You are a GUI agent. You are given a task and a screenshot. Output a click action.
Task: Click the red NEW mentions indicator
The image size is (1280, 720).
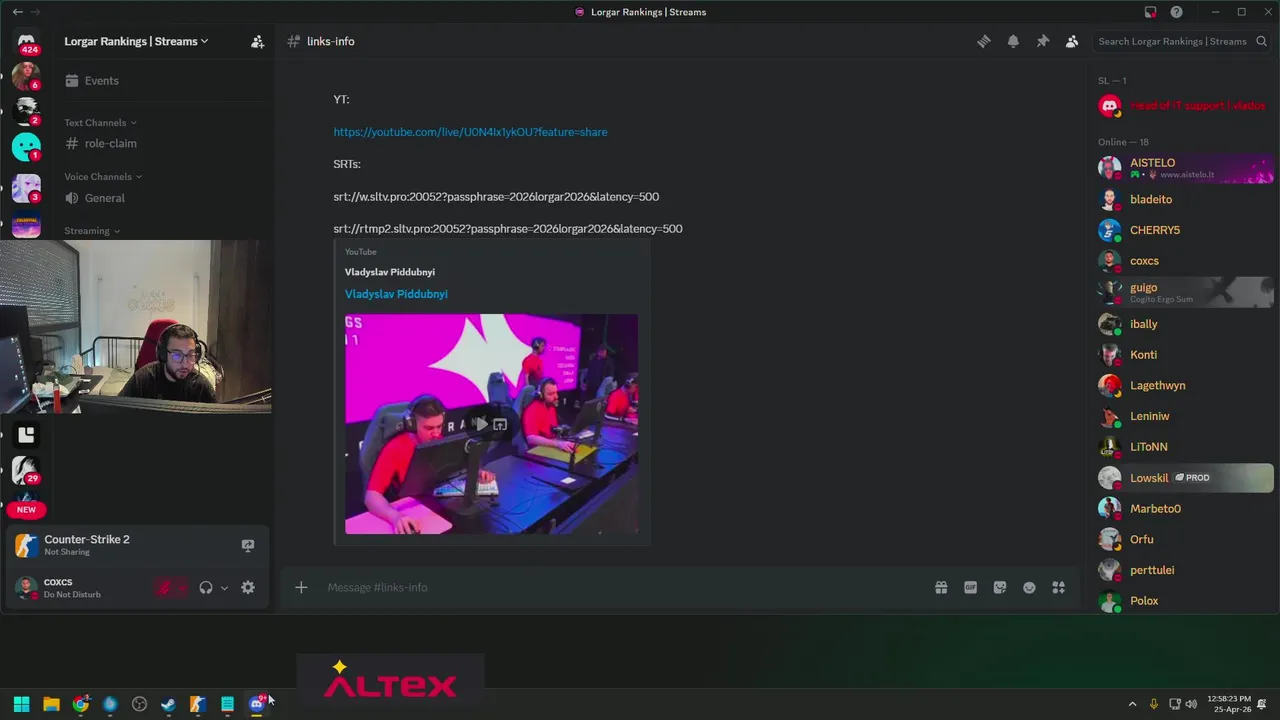coord(26,509)
